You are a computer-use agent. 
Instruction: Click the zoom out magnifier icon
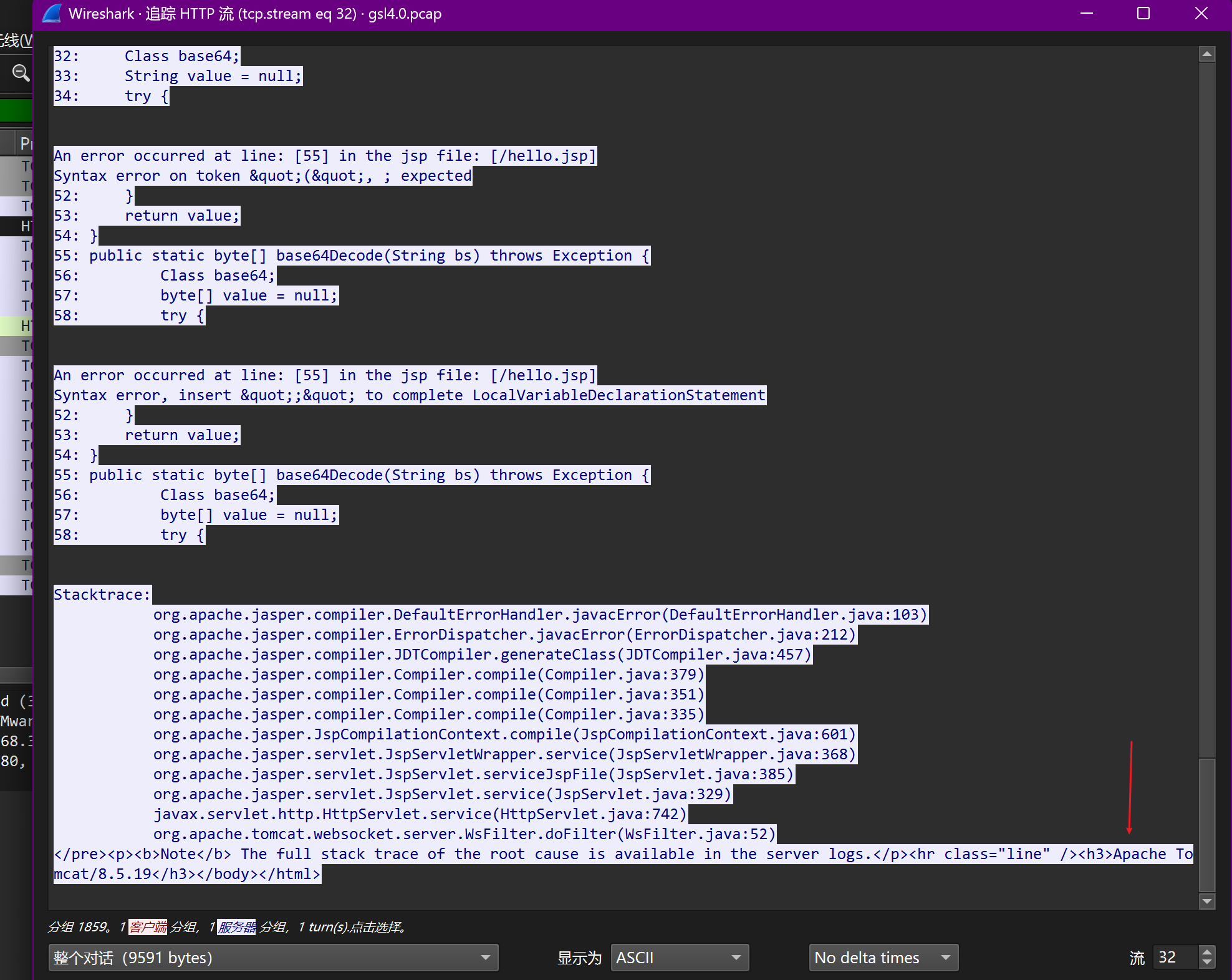click(x=21, y=73)
